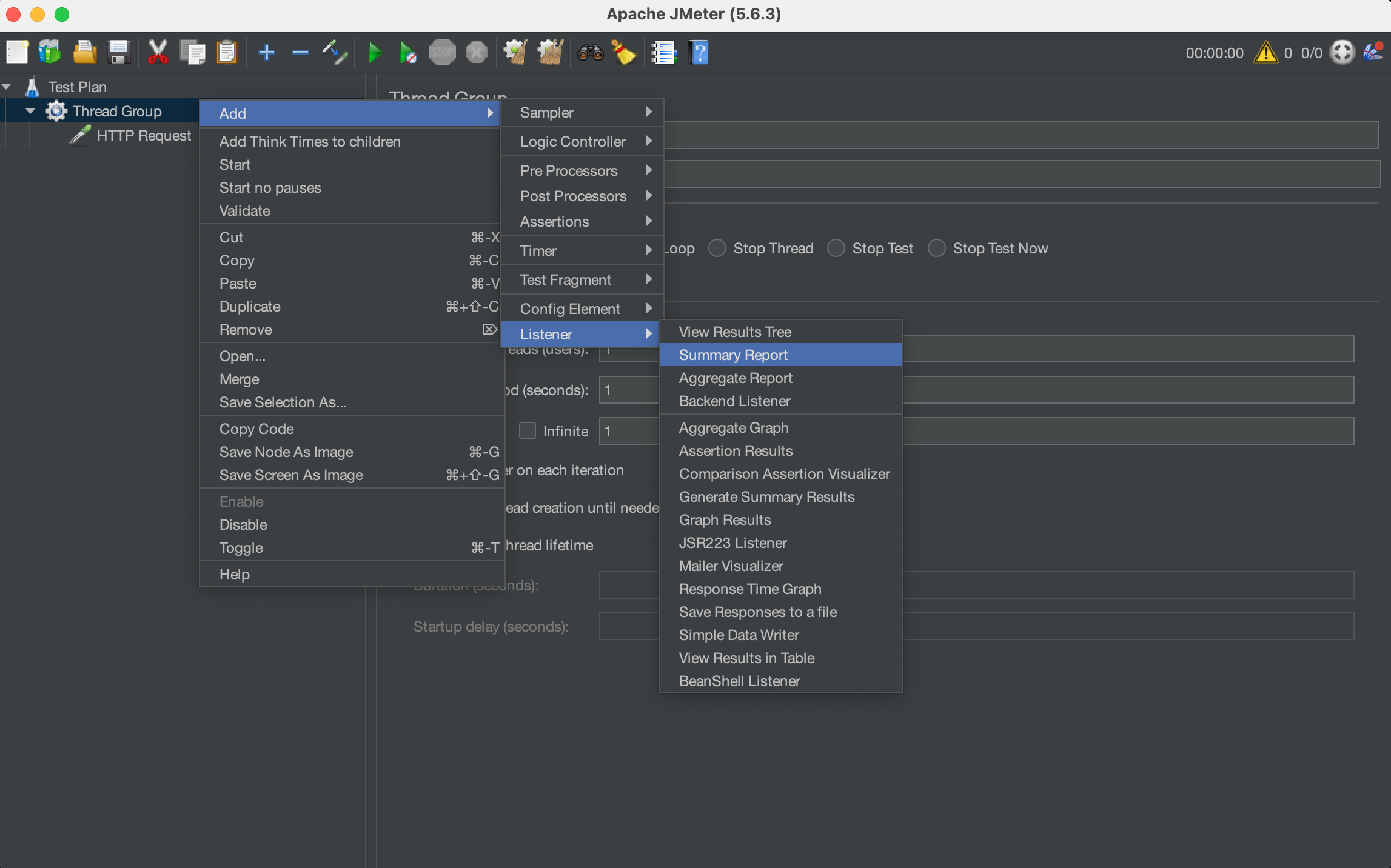
Task: Collapse the Test Plan tree node
Action: pos(7,87)
